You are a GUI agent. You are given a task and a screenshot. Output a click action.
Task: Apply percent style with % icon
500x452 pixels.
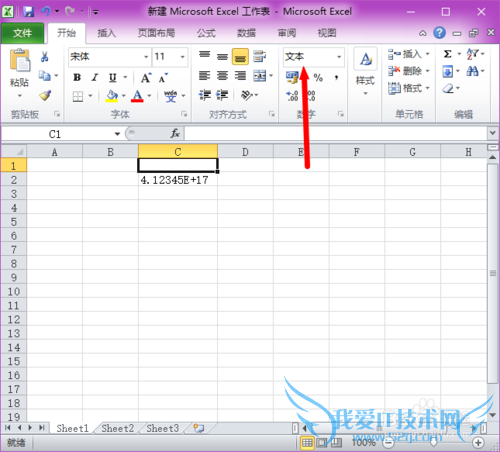318,78
